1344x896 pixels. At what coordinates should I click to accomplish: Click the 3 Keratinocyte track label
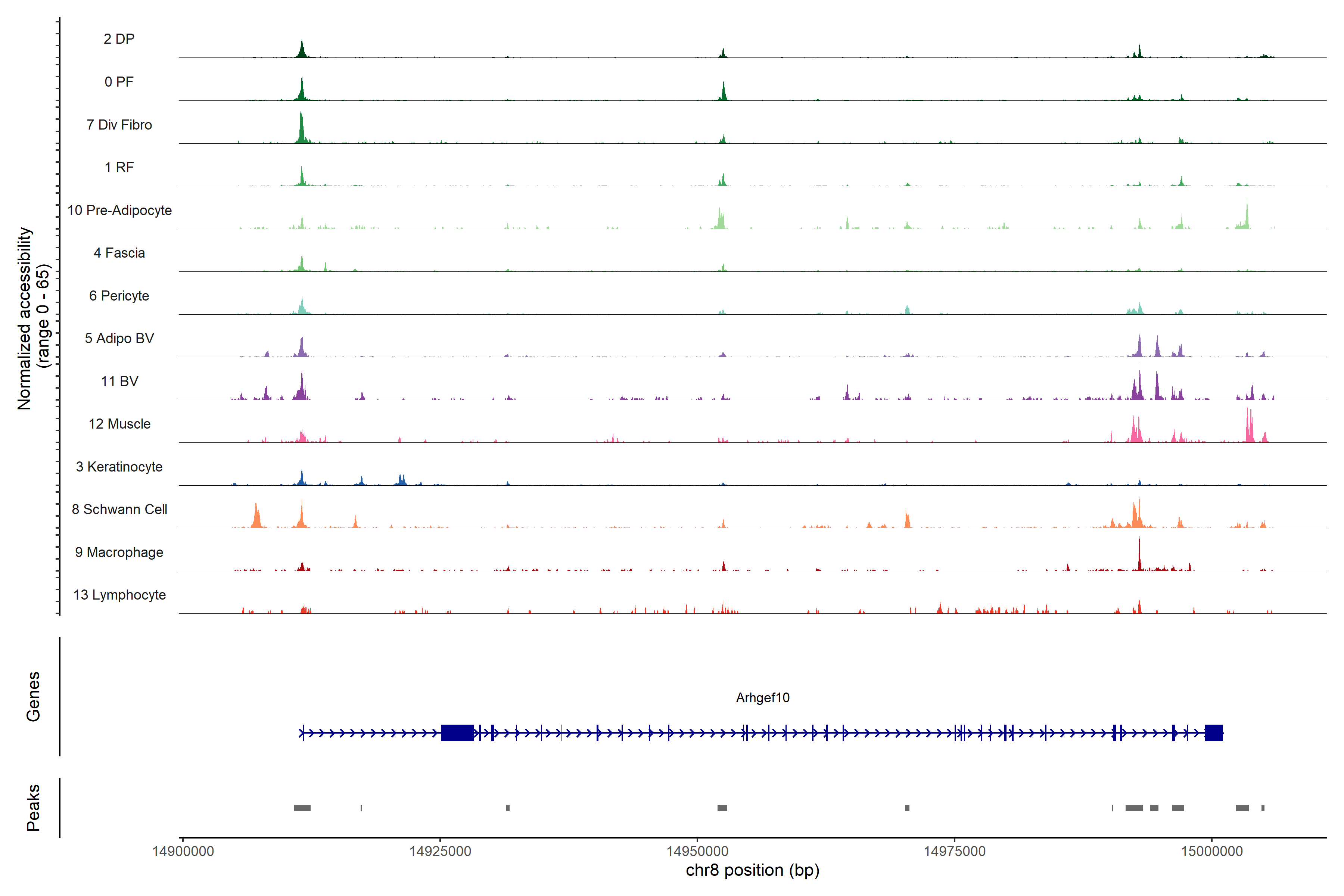119,467
